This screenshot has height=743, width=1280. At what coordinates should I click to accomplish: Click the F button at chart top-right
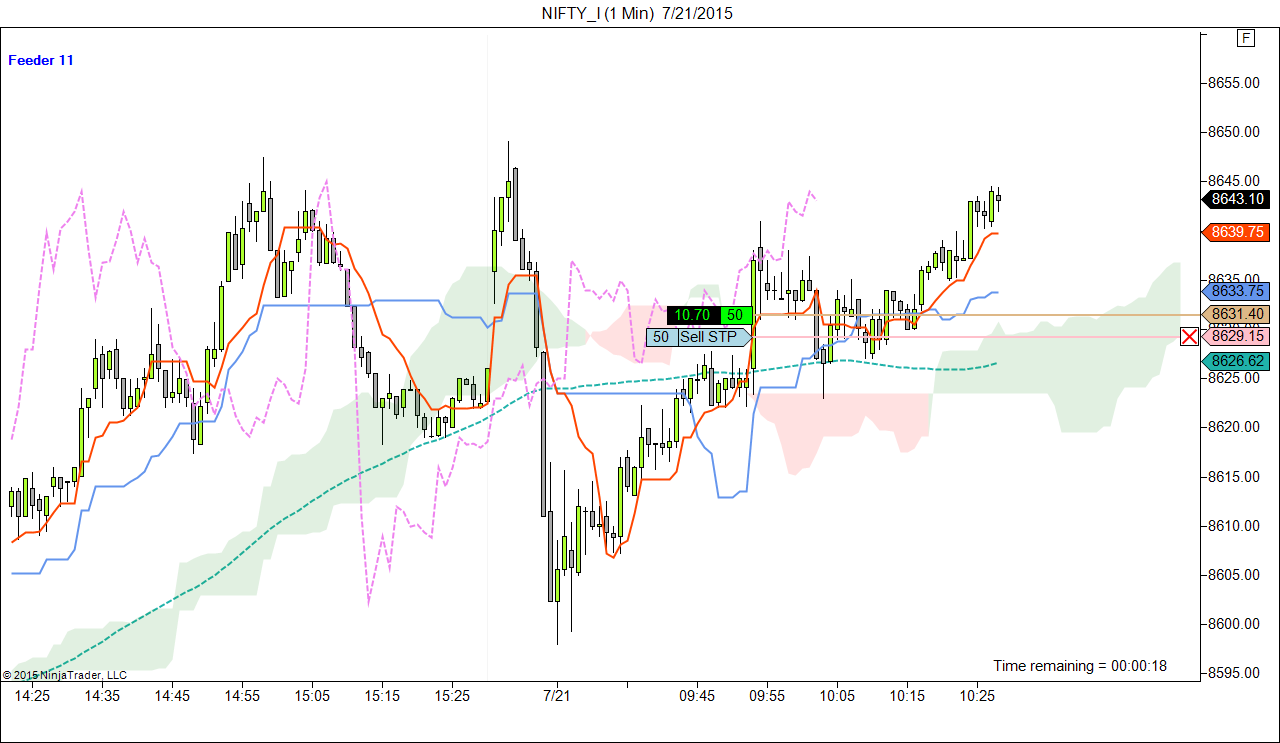click(x=1245, y=38)
